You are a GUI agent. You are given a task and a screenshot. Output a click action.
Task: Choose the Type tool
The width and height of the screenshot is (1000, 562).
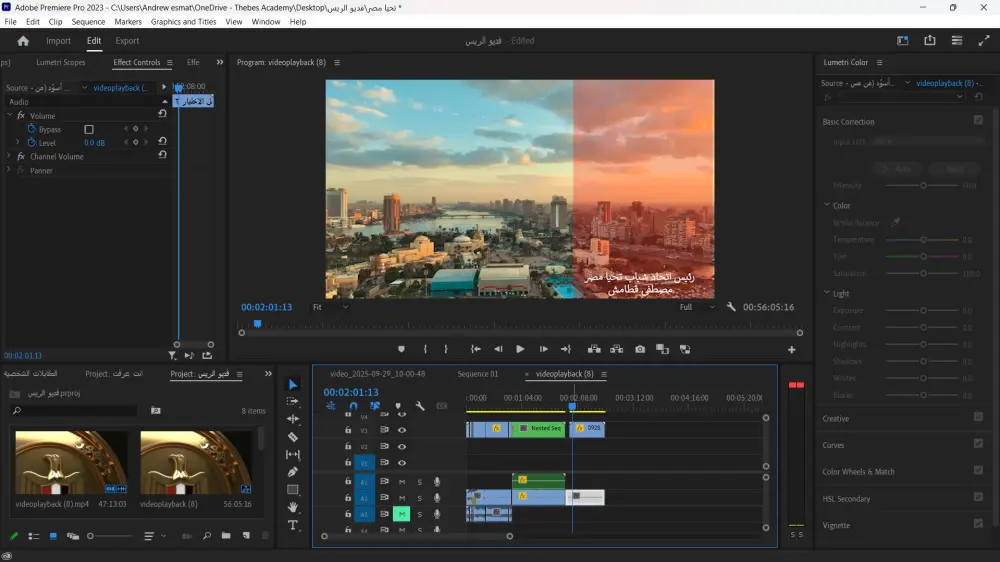[x=293, y=525]
